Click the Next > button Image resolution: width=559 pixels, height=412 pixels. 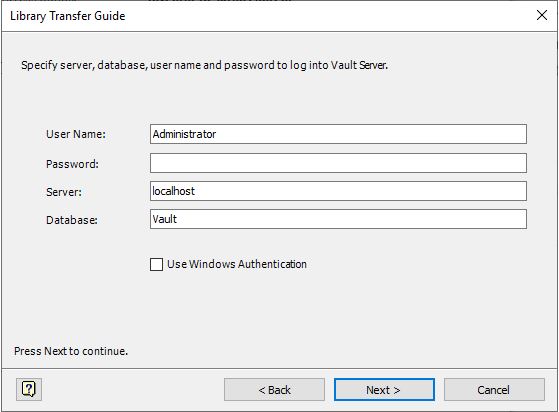pyautogui.click(x=384, y=390)
